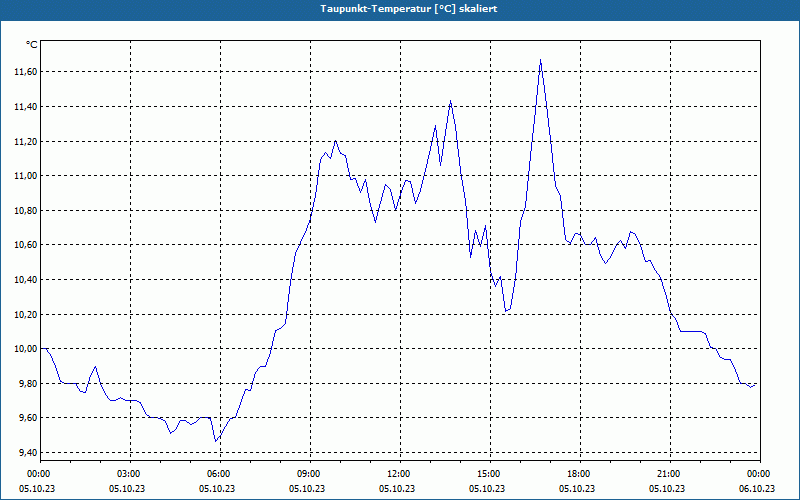Select the 11,20 y-axis value
Viewport: 800px width, 500px height.
click(x=26, y=141)
